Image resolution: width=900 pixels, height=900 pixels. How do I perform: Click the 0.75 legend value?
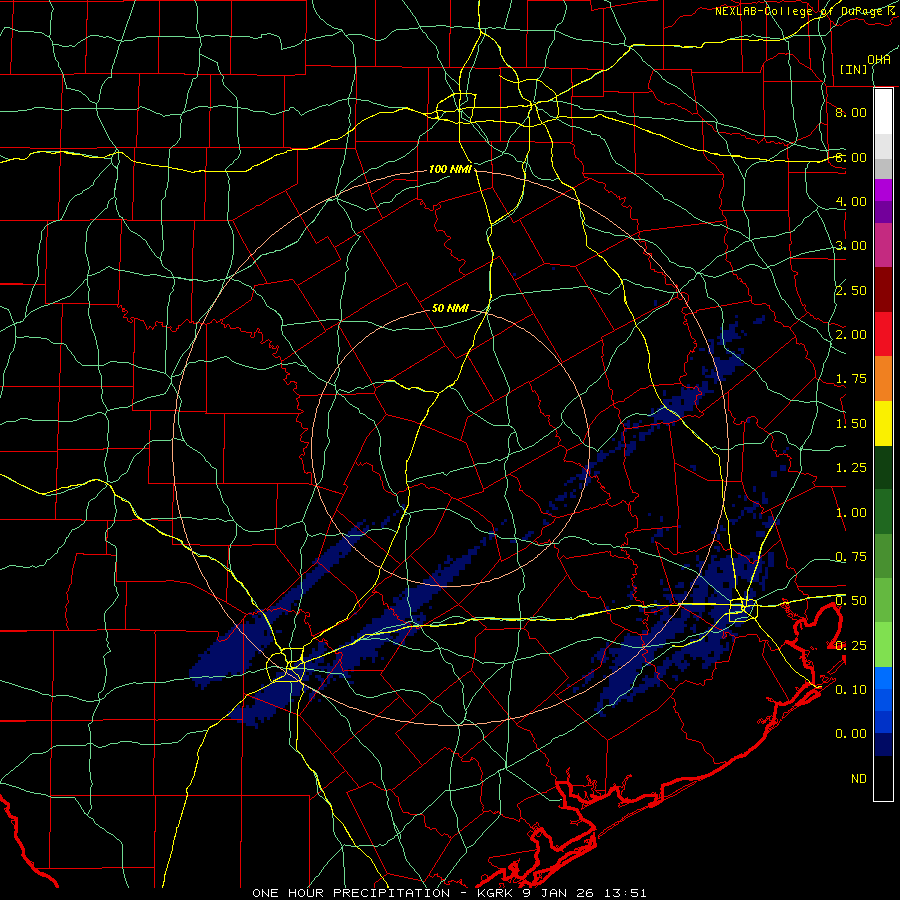(x=851, y=557)
